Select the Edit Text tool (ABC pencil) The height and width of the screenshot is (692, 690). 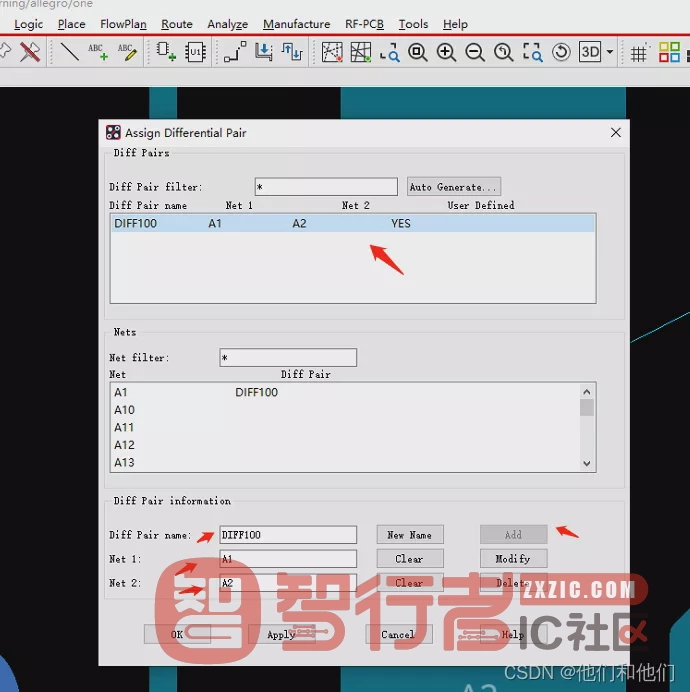click(x=127, y=52)
